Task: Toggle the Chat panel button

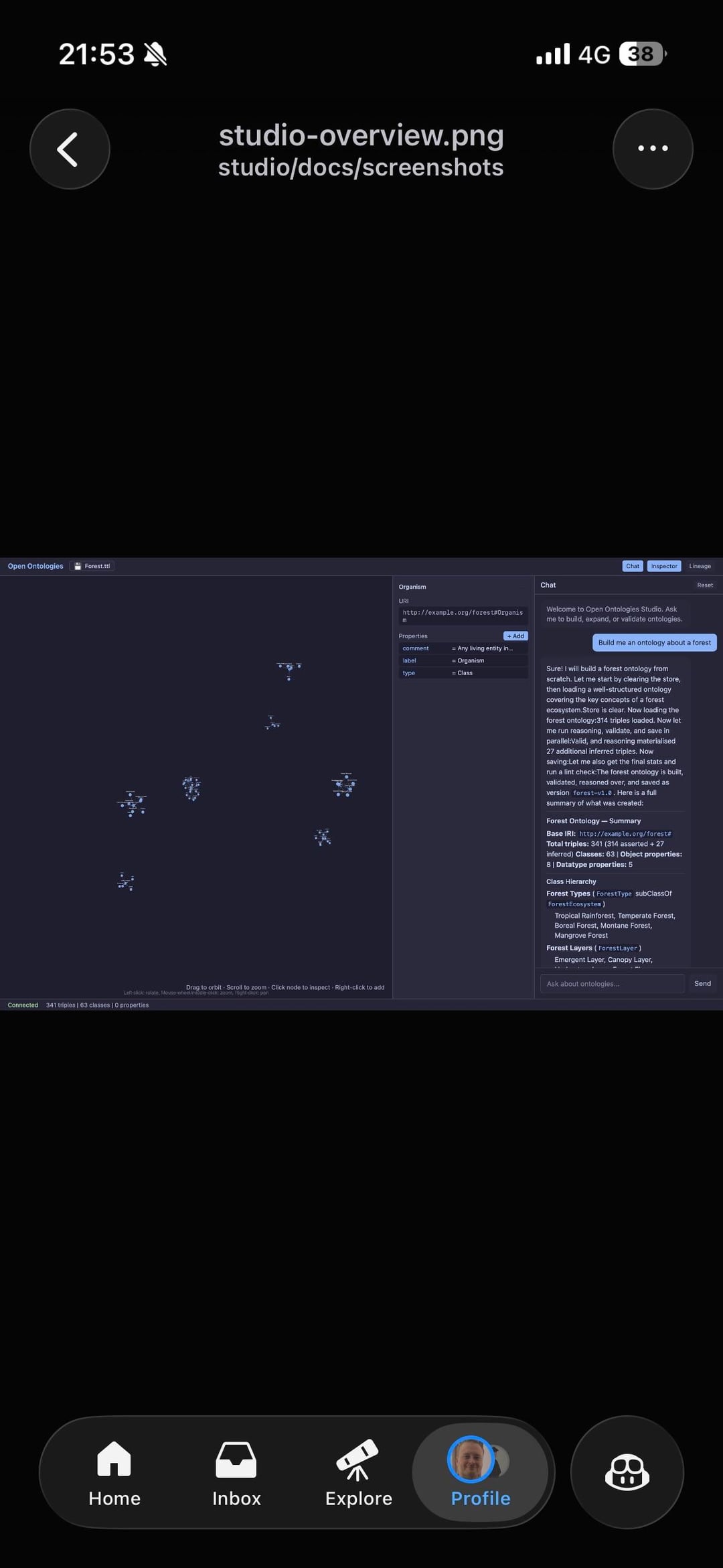Action: pyautogui.click(x=632, y=566)
